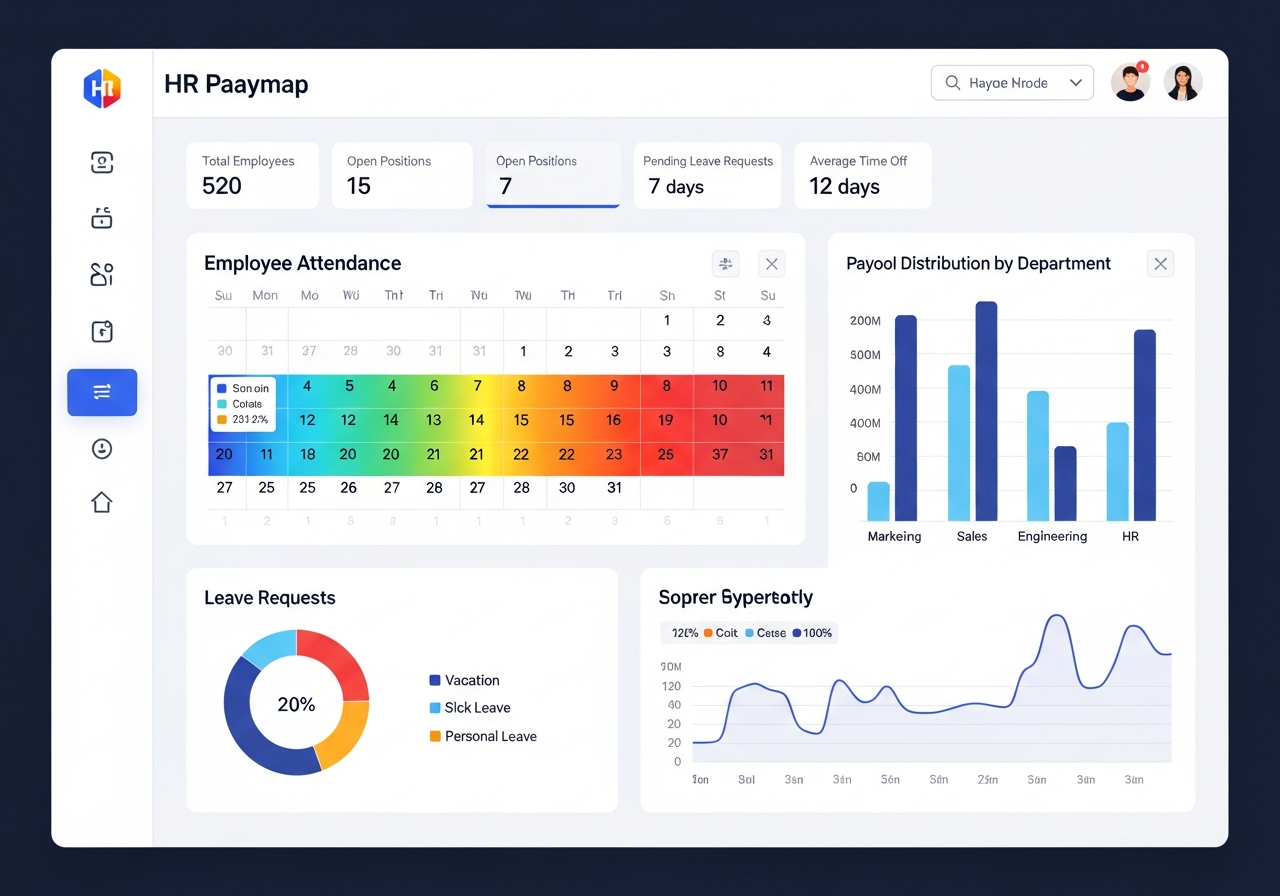1280x896 pixels.
Task: Click the HR logo in the sidebar
Action: coord(102,88)
